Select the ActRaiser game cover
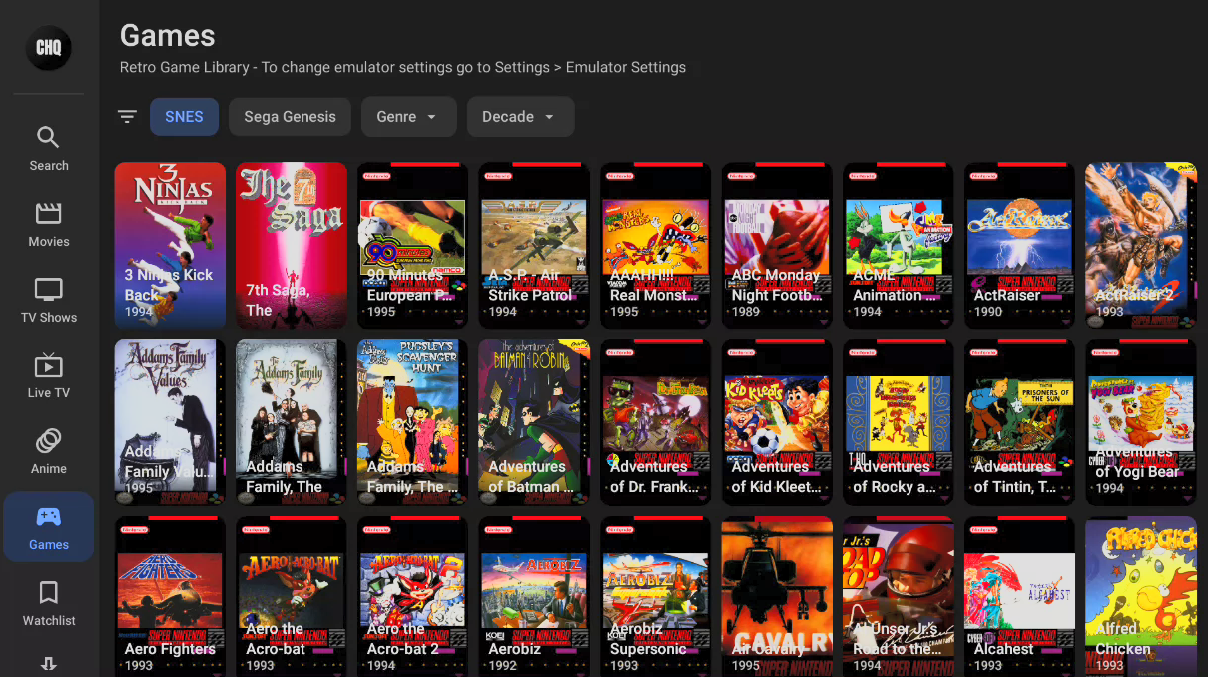Image resolution: width=1208 pixels, height=677 pixels. tap(1019, 245)
